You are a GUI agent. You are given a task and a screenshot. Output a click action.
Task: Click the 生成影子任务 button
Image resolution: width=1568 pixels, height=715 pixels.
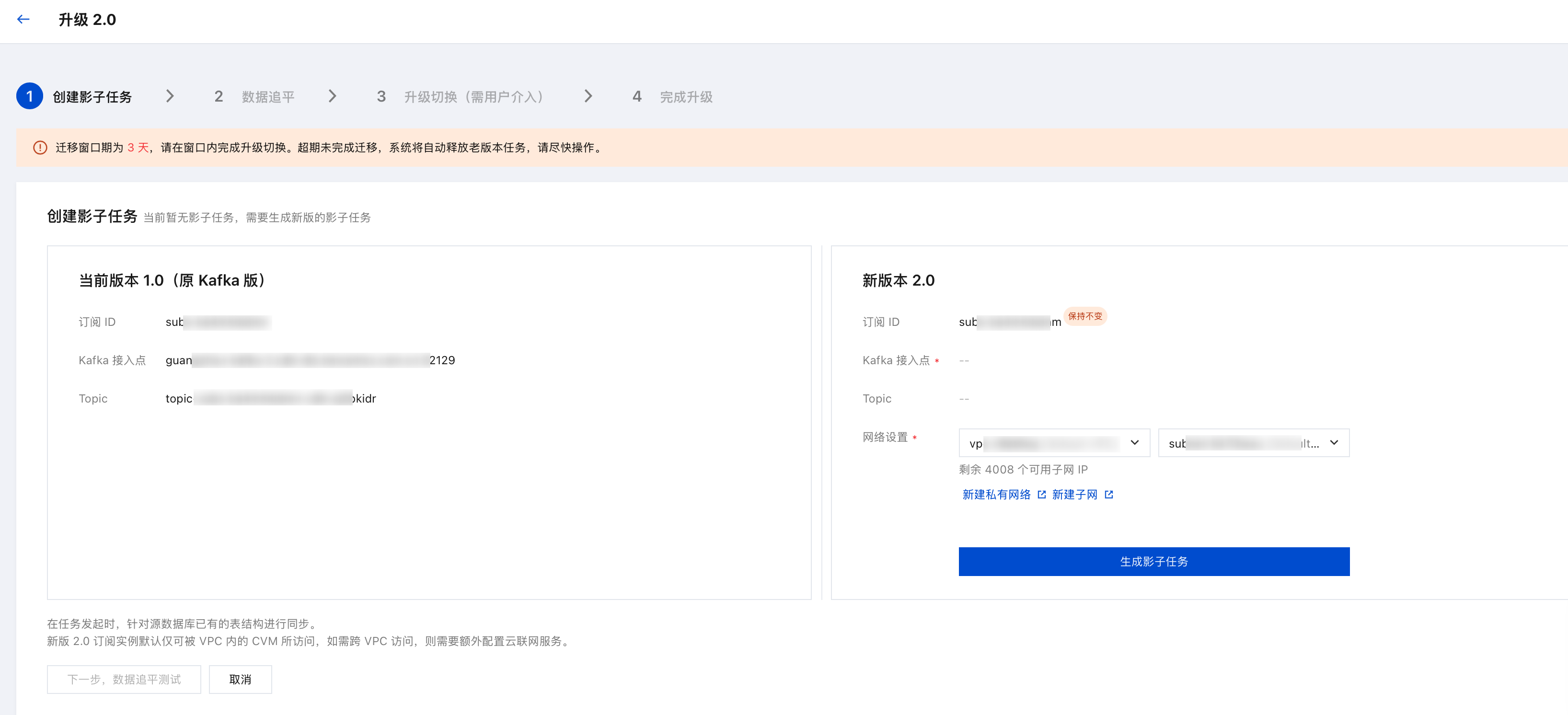tap(1153, 562)
